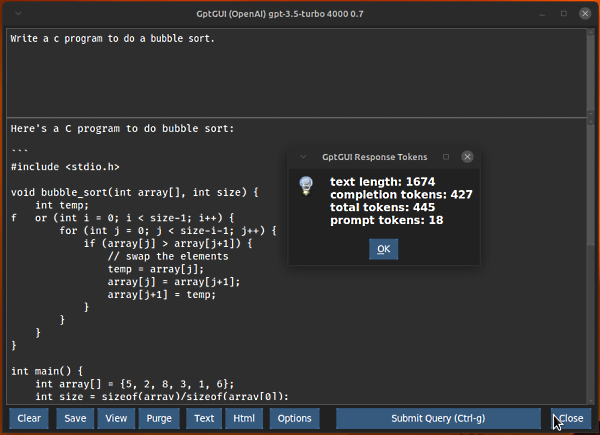
Task: Open the main GptGUI window menu chevron
Action: pyautogui.click(x=18, y=14)
